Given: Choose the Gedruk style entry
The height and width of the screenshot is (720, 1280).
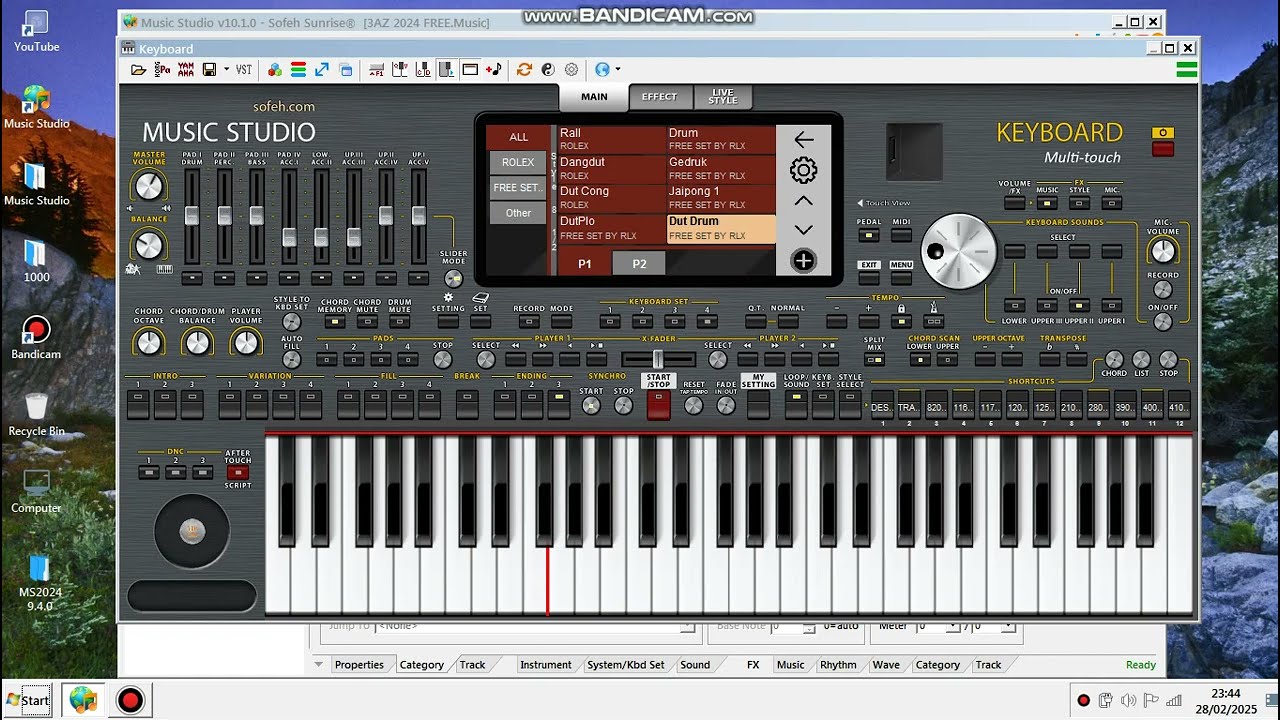Looking at the screenshot, I should (x=721, y=168).
